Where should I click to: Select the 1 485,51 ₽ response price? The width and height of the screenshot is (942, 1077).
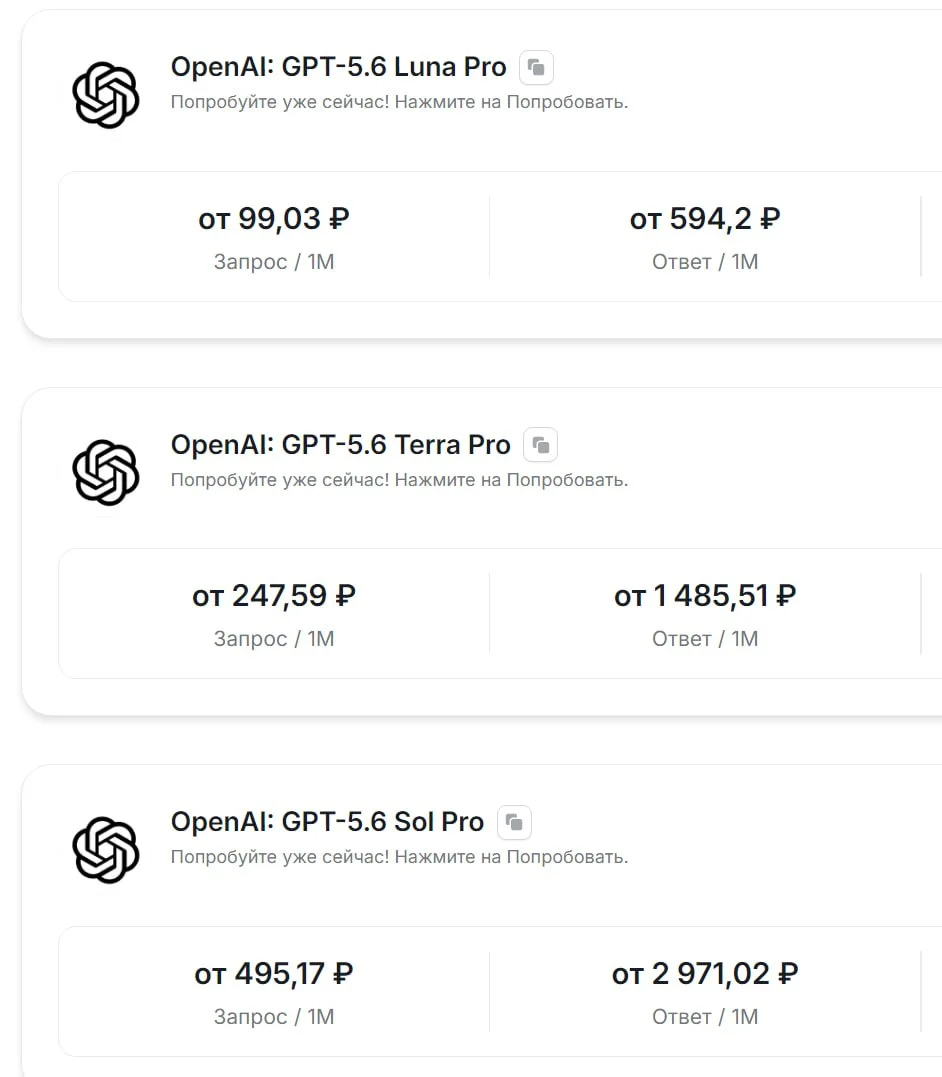tap(705, 596)
